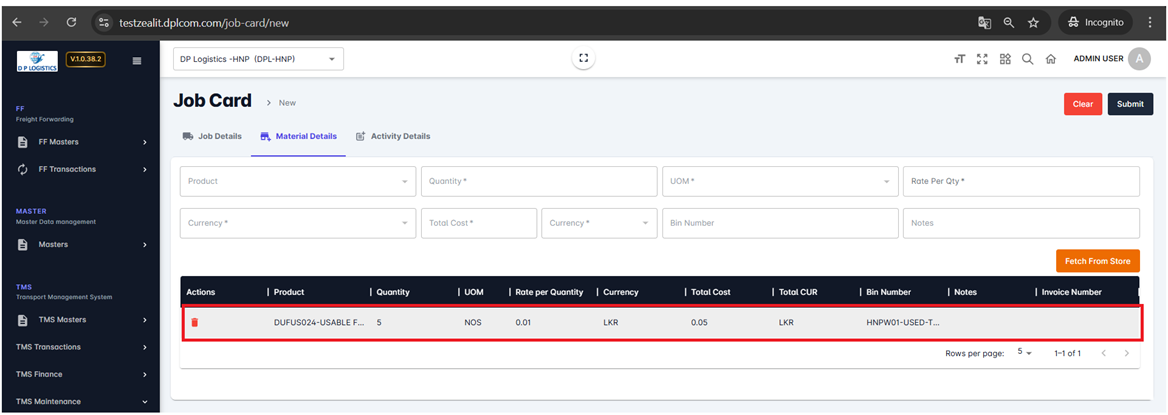Collapse sidebar using hamburger menu icon
The height and width of the screenshot is (415, 1168).
tap(137, 60)
